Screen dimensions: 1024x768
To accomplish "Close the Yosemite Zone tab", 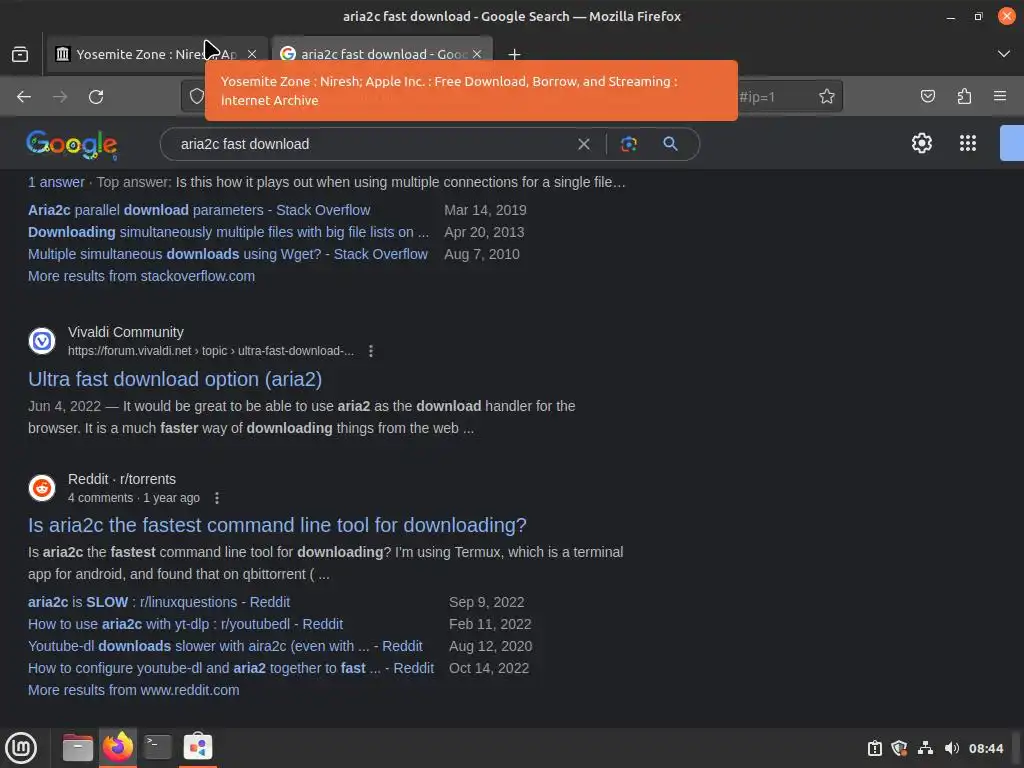I will tap(252, 54).
